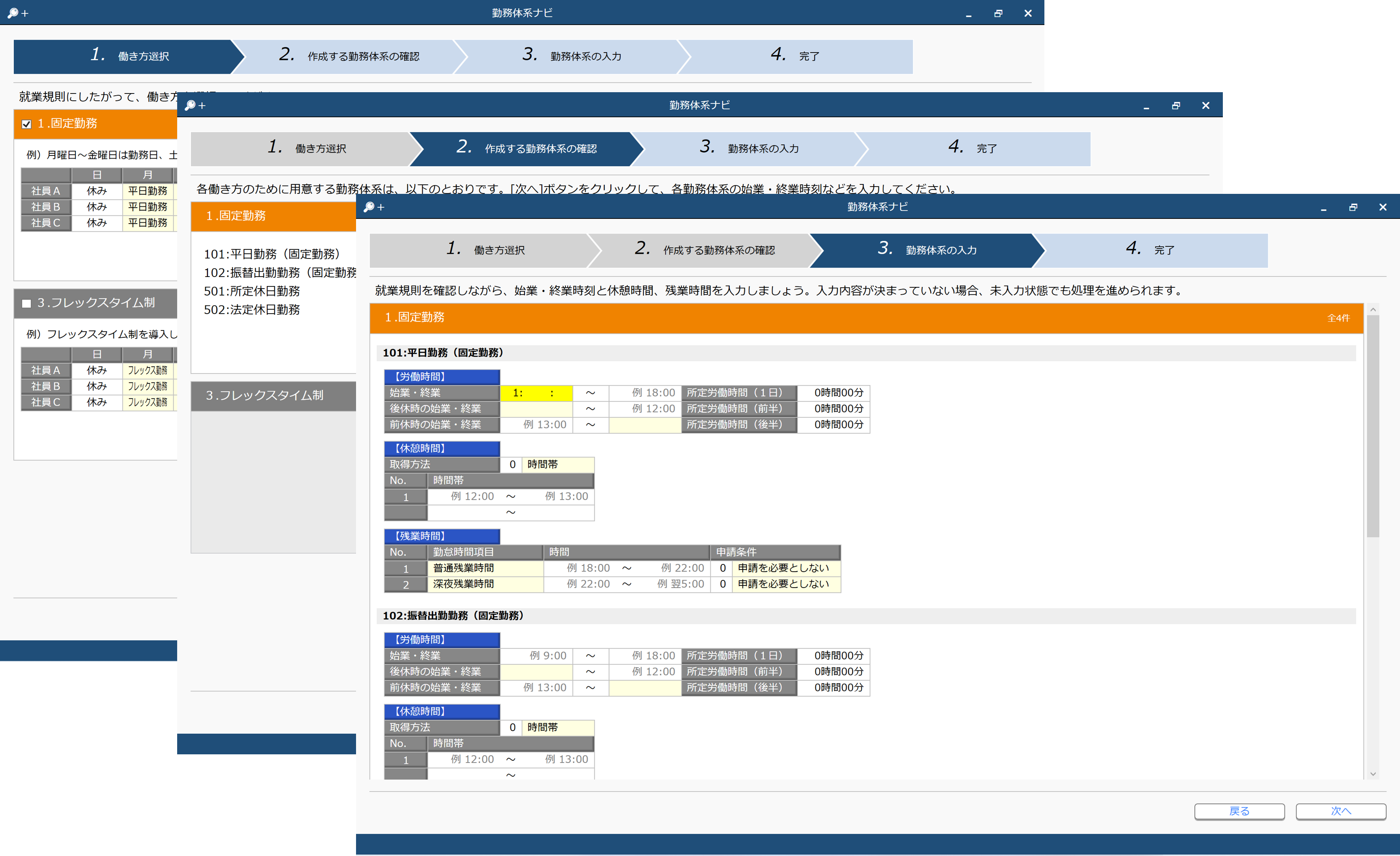Close the front 勤務体系ナビ window
Screen dimensions: 1400x856
tap(1382, 207)
